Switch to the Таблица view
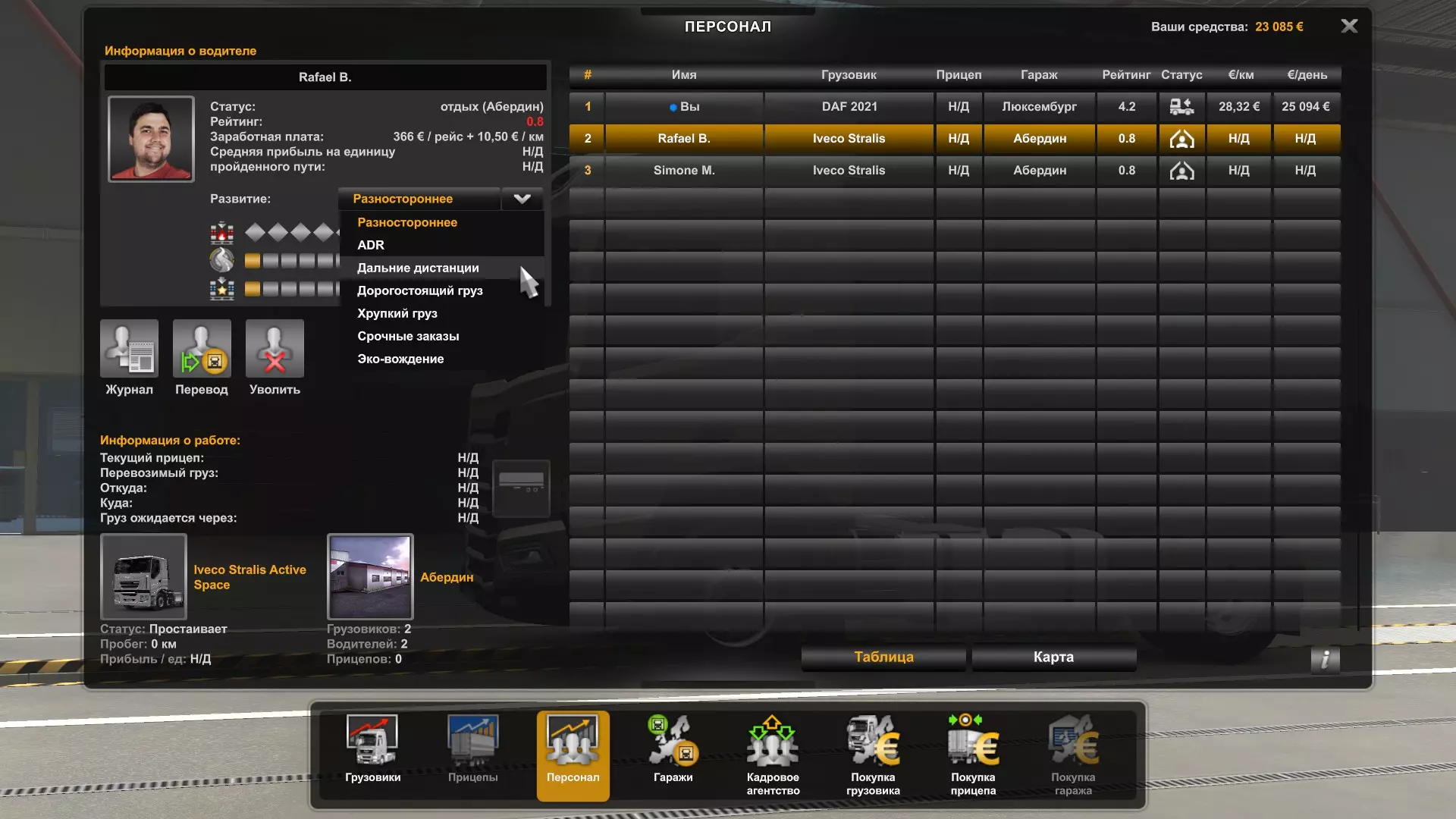This screenshot has width=1456, height=819. pos(883,657)
